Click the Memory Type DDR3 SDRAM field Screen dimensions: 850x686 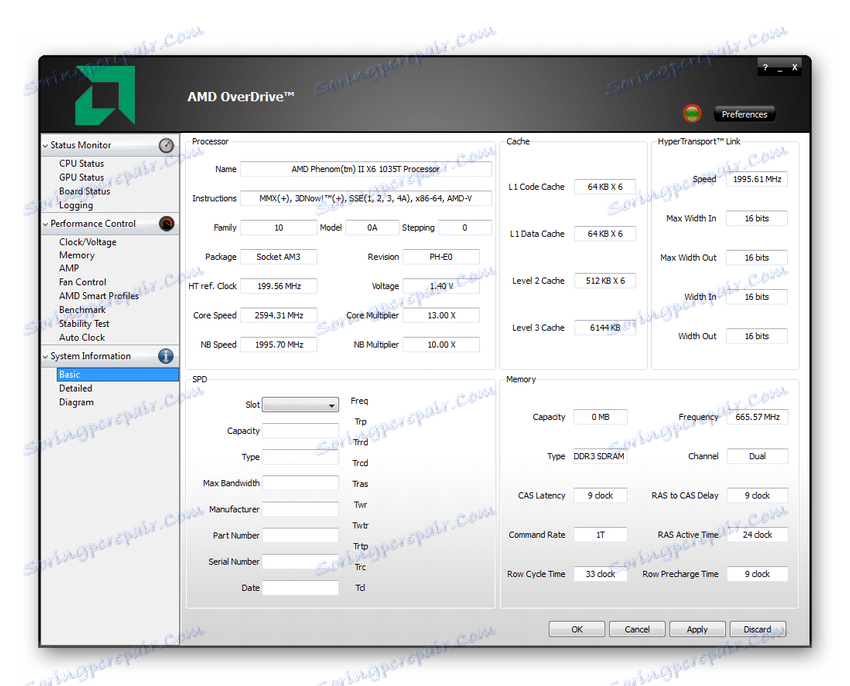(x=600, y=456)
